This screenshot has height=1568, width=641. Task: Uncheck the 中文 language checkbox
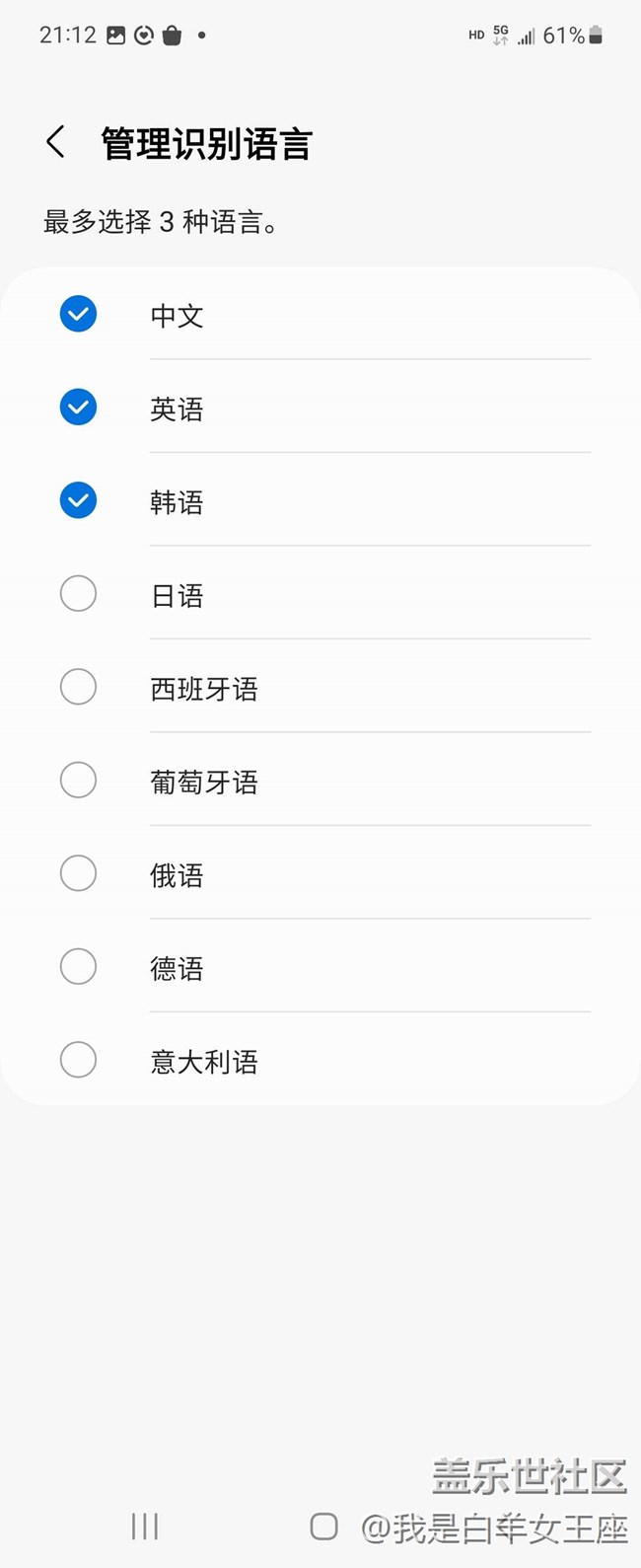pos(78,314)
